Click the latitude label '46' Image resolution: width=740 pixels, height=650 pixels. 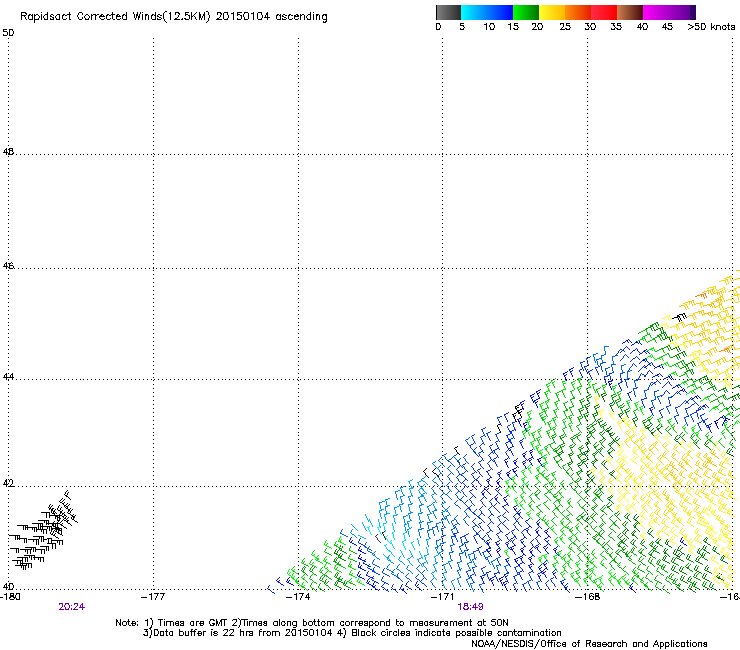click(8, 266)
